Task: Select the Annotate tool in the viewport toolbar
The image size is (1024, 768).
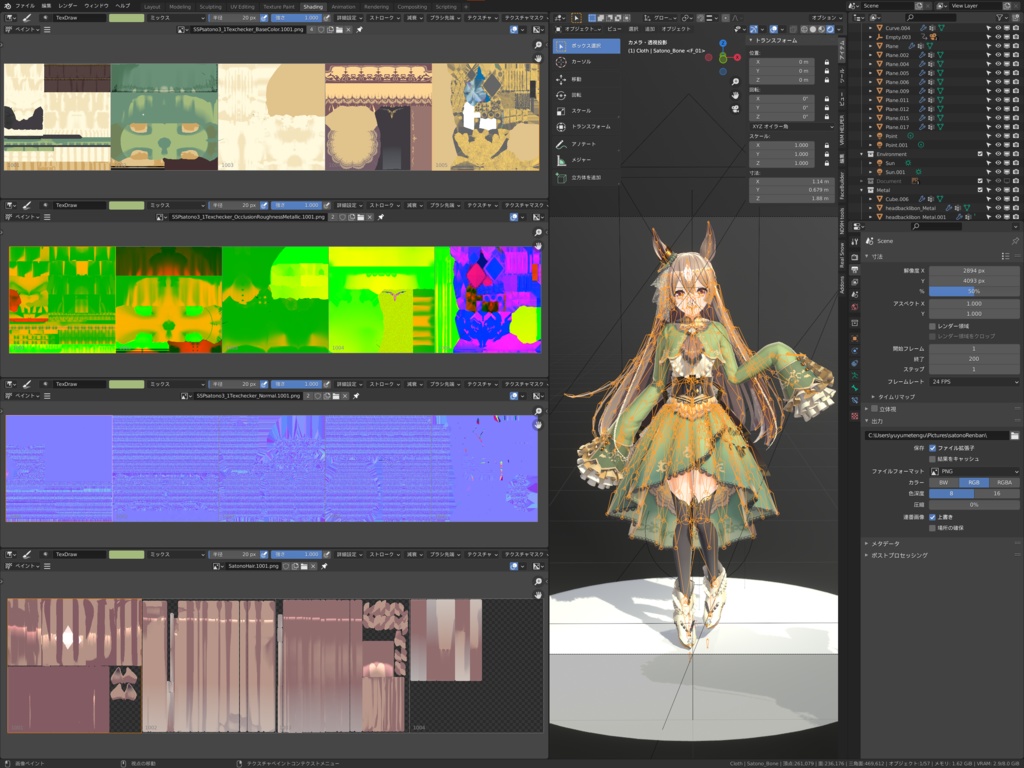Action: [x=560, y=144]
